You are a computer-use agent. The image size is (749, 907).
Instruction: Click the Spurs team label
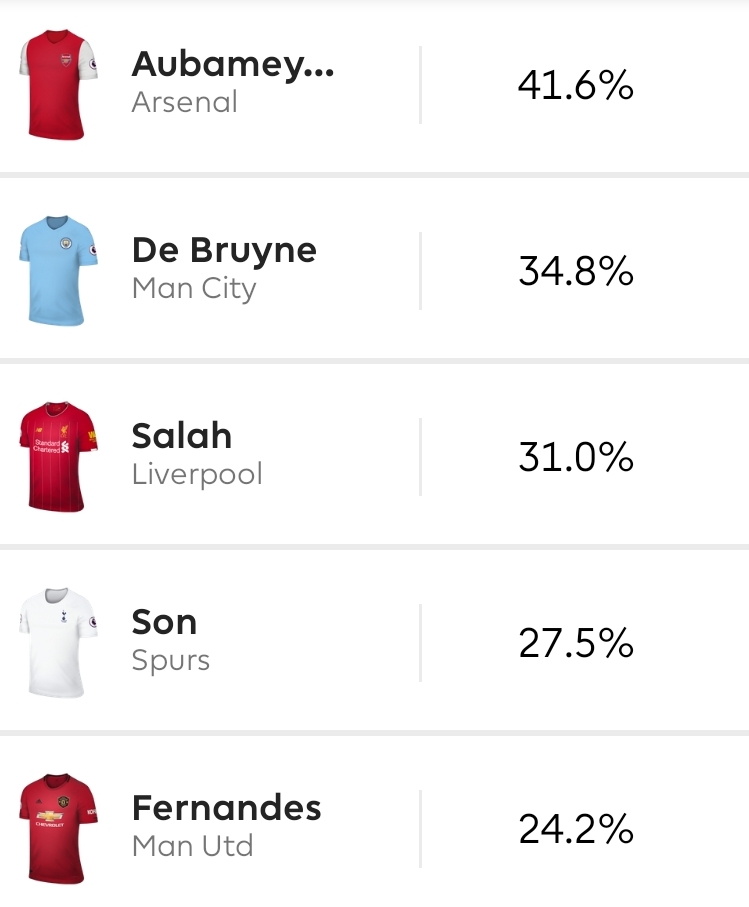click(171, 661)
